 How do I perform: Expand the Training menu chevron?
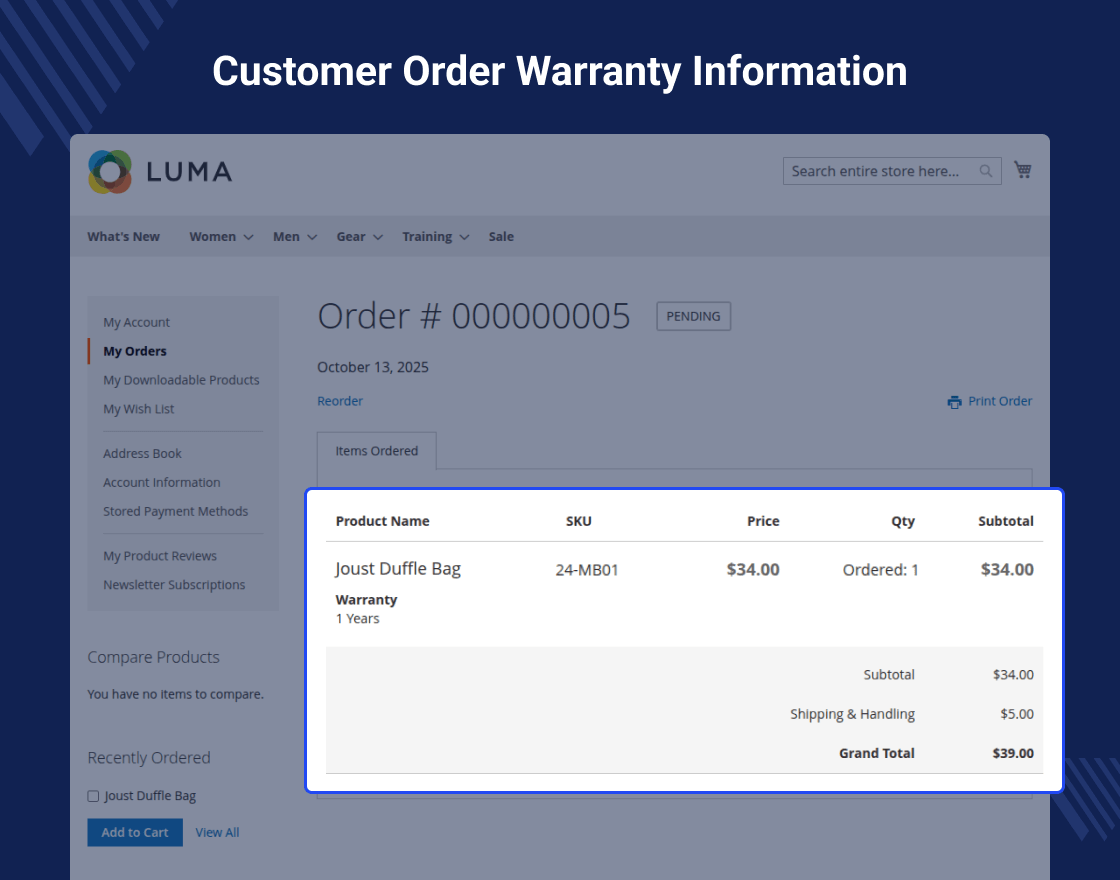coord(464,237)
